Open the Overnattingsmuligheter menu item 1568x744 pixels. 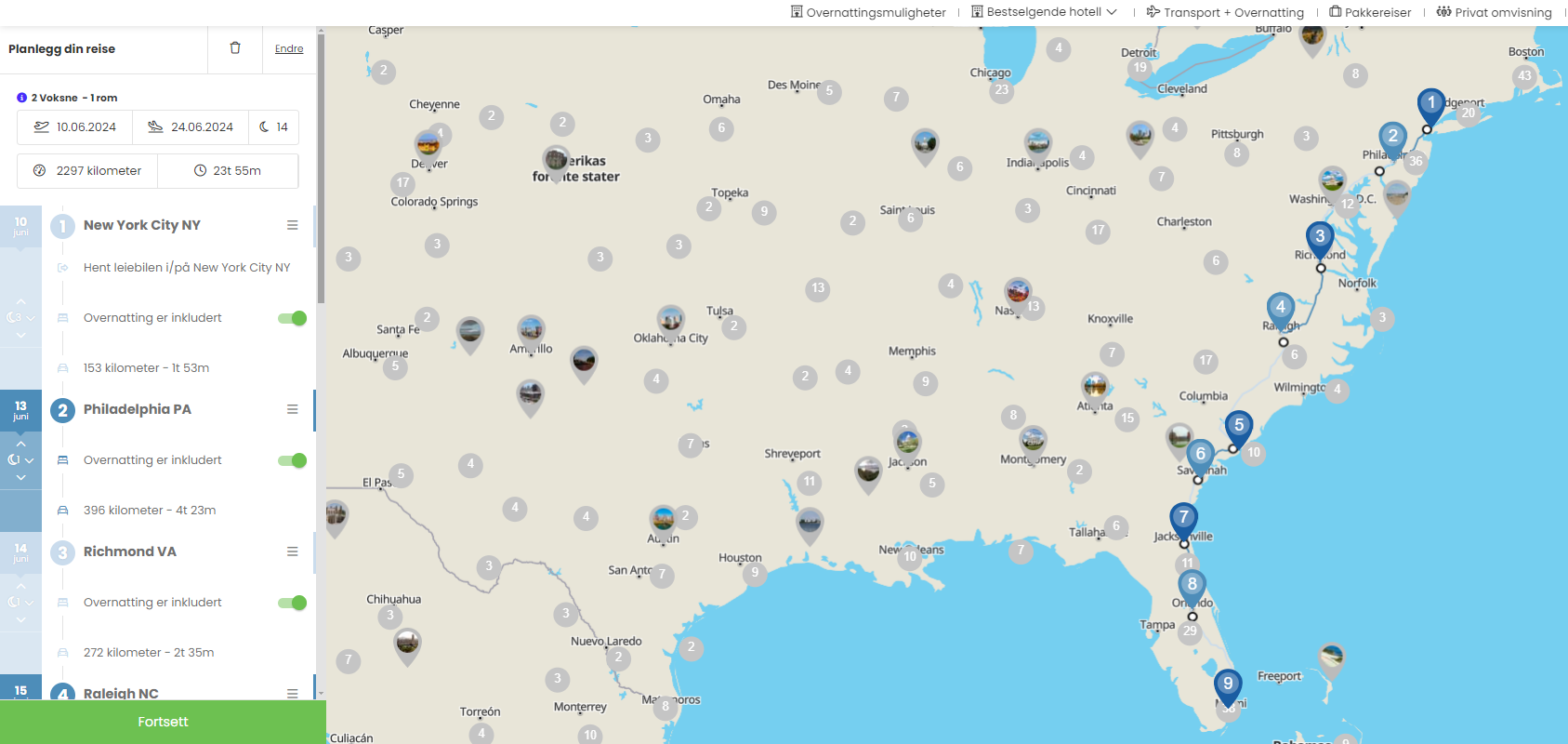point(868,12)
